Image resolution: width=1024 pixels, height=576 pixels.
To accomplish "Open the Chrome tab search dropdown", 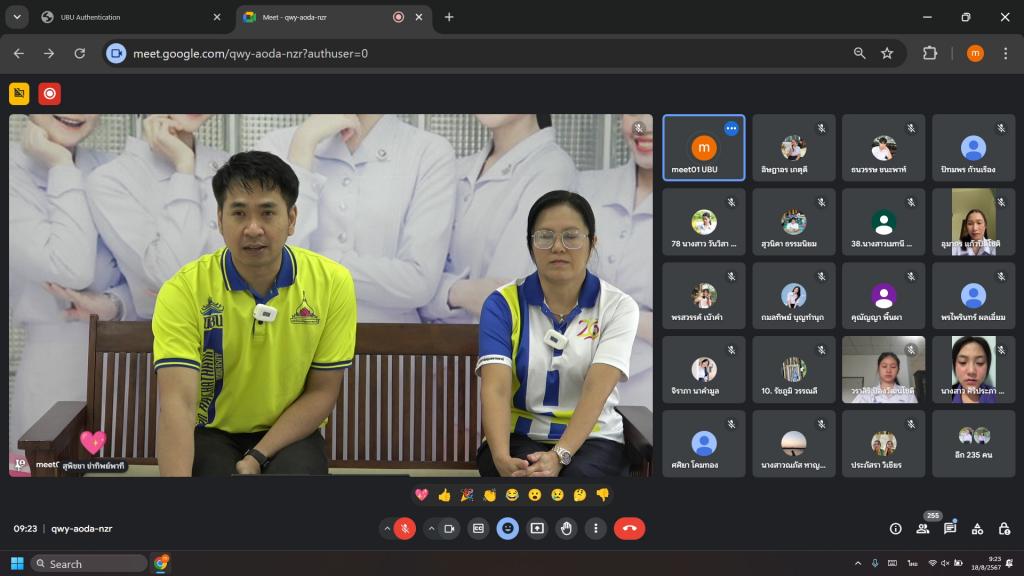I will tap(17, 17).
